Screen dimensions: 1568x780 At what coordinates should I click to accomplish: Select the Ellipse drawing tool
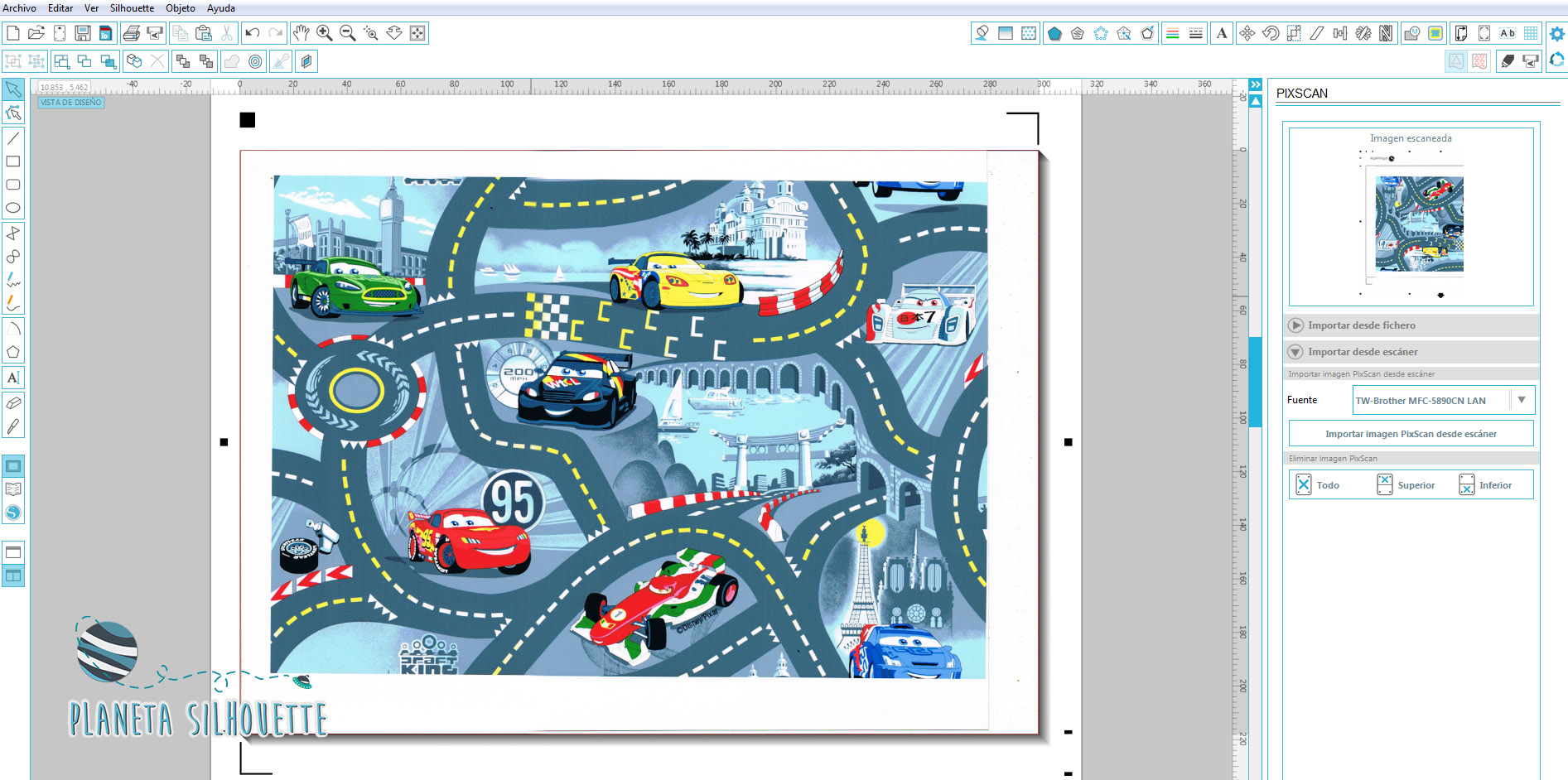[13, 208]
